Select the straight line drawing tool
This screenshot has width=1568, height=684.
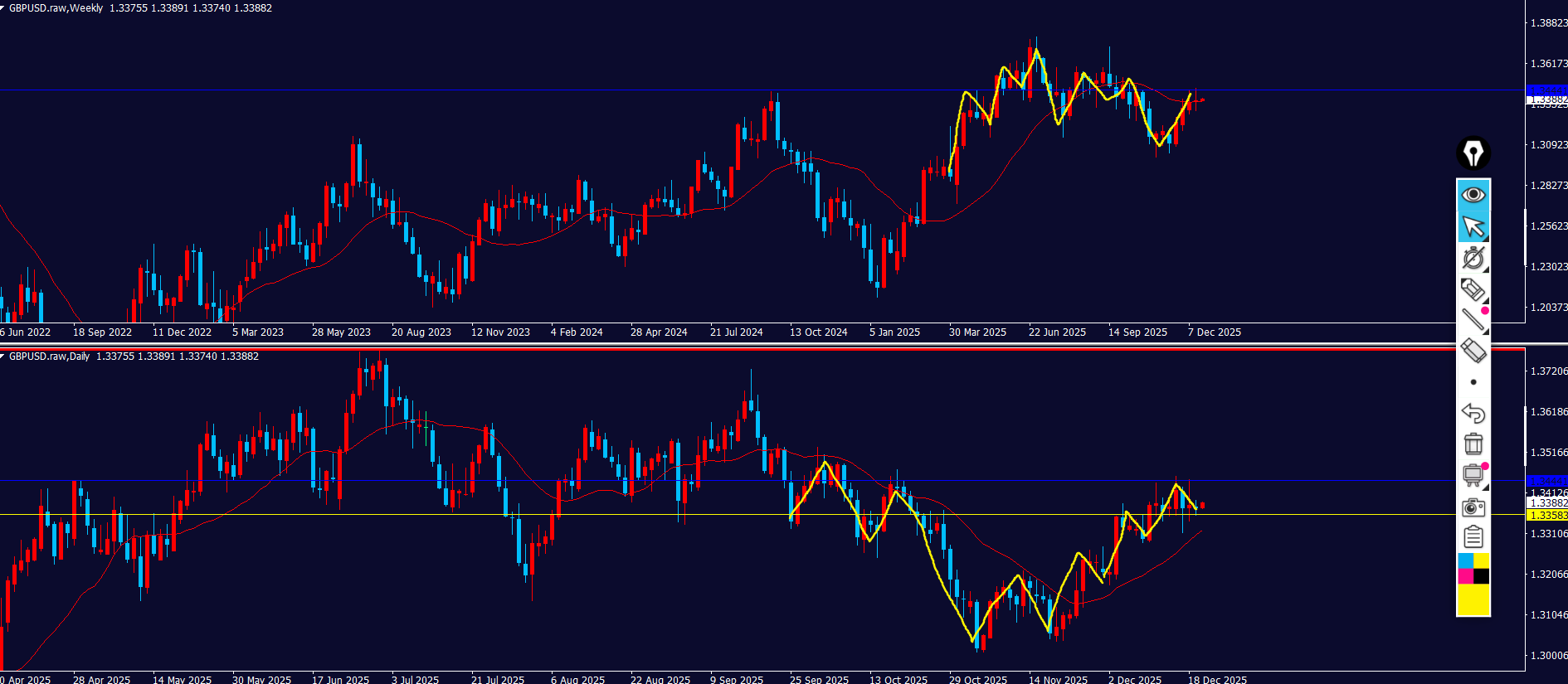pyautogui.click(x=1473, y=320)
